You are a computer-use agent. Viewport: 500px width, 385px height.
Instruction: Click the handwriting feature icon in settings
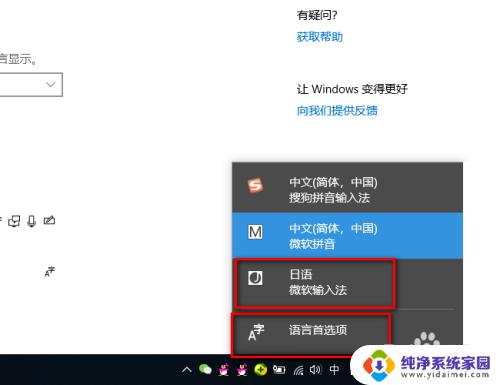click(x=49, y=220)
